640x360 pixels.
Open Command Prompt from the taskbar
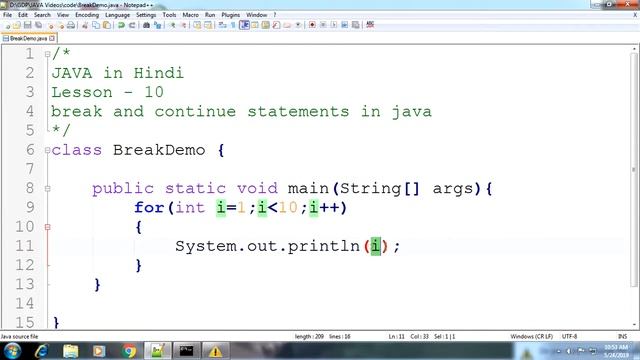(187, 351)
